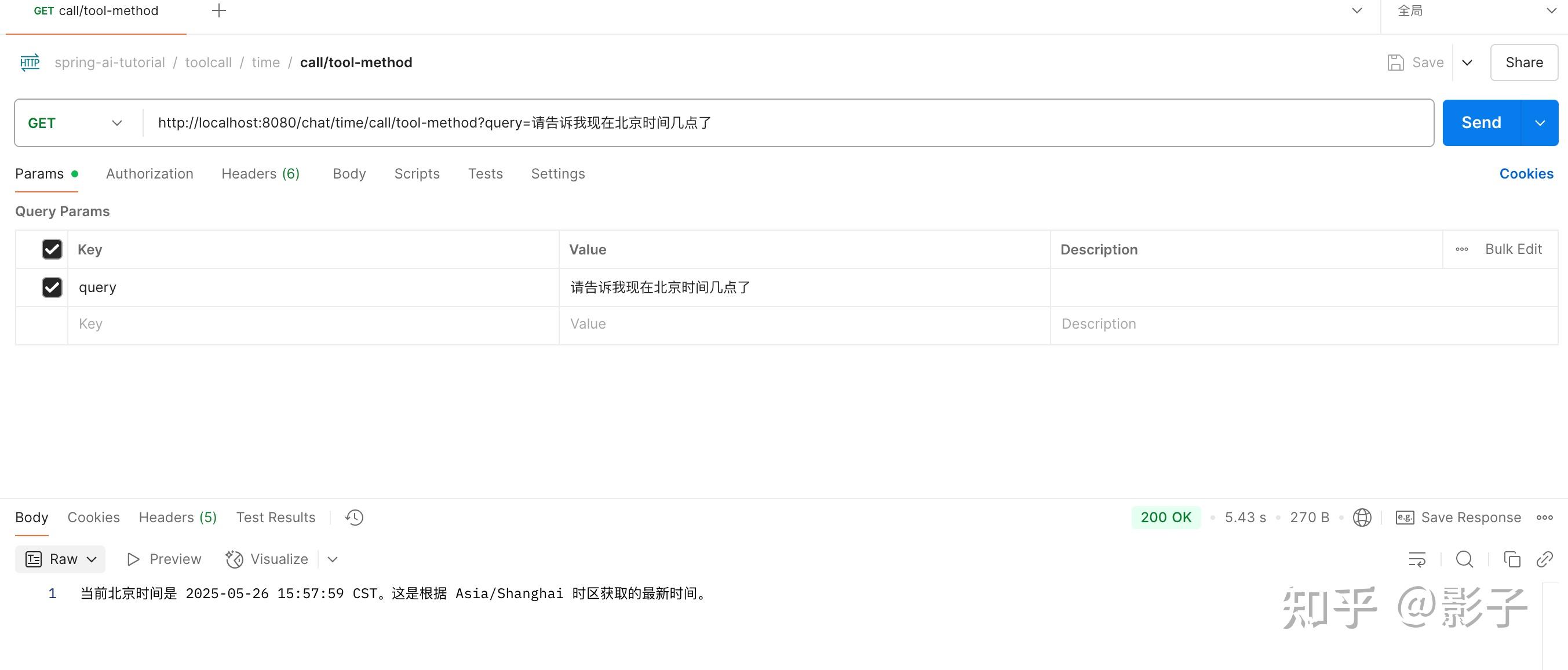
Task: Open request history via the clock icon
Action: coord(353,517)
